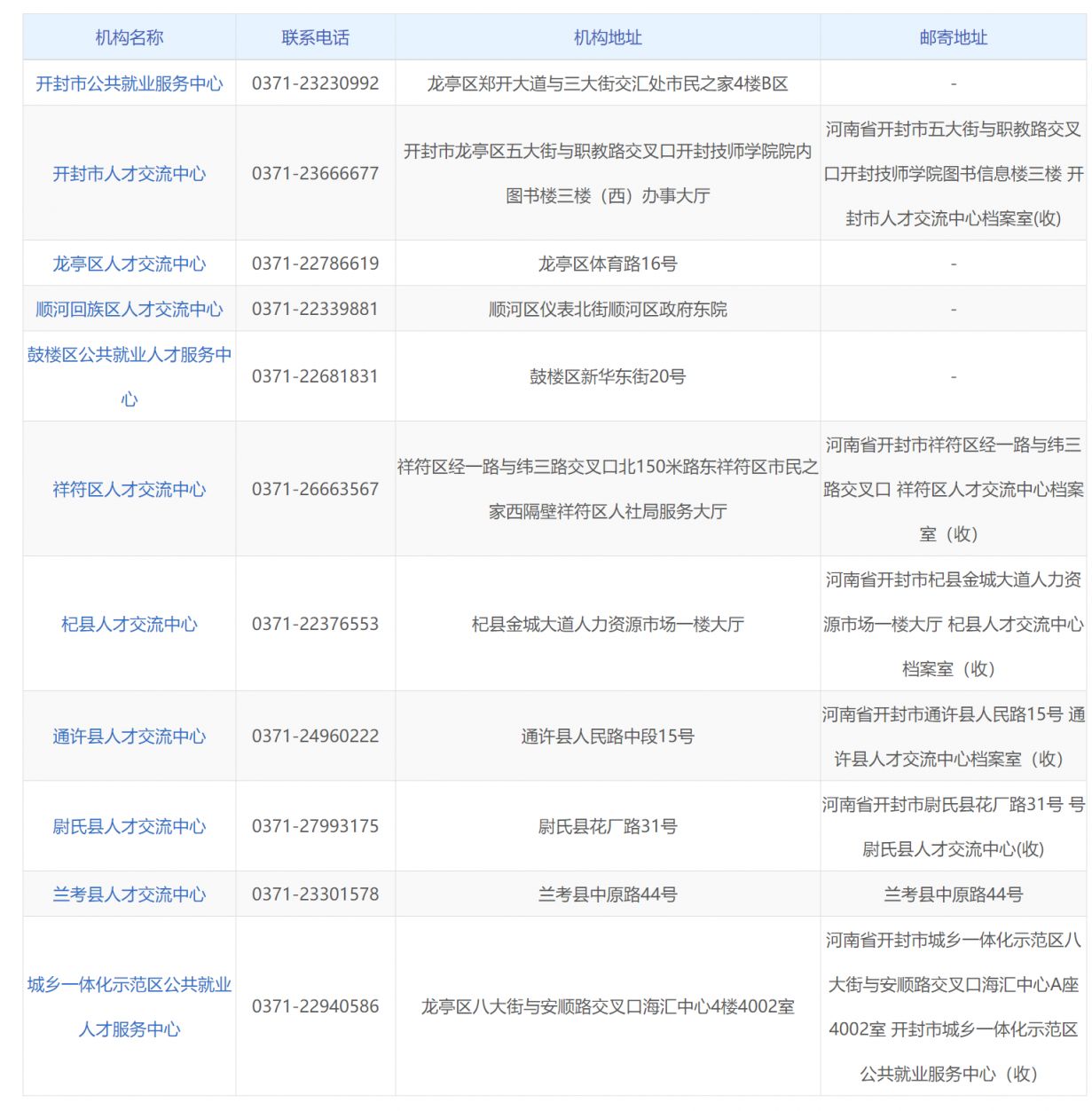Open 兰考县人才交流中心 link
Image resolution: width=1092 pixels, height=1111 pixels.
130,894
